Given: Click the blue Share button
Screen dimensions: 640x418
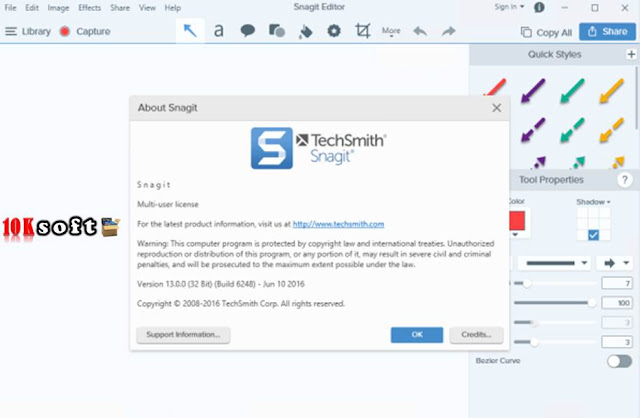Looking at the screenshot, I should coord(607,31).
